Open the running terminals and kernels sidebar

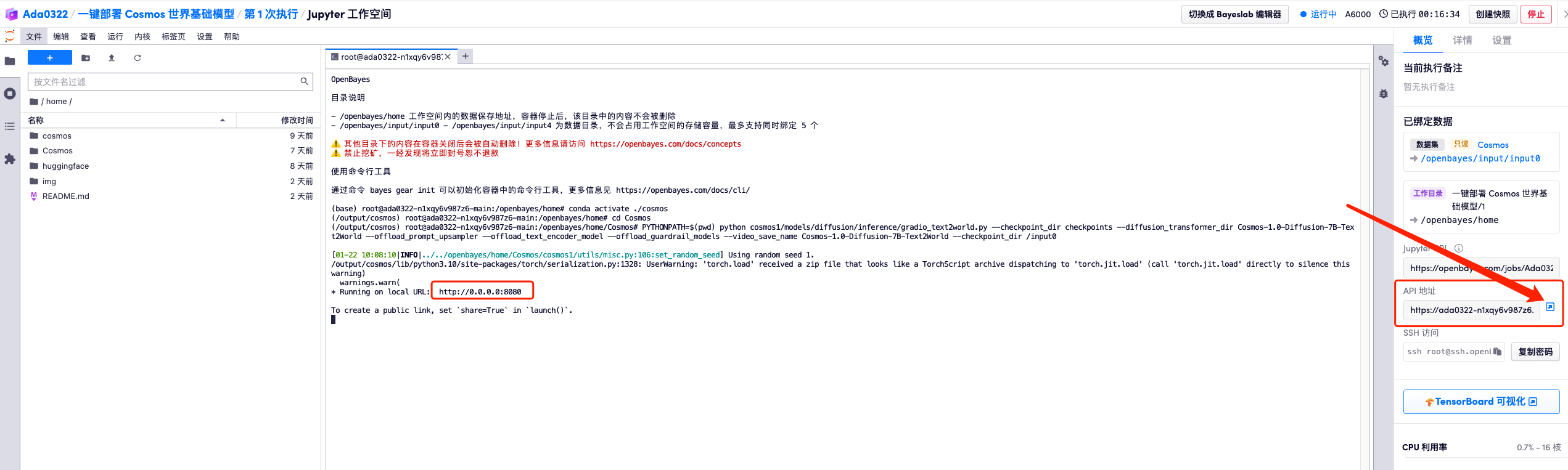tap(10, 94)
